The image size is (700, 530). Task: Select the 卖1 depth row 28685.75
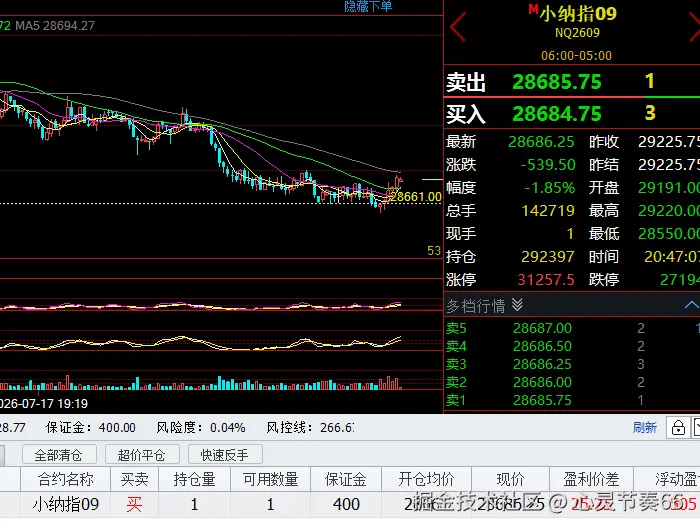click(x=572, y=400)
